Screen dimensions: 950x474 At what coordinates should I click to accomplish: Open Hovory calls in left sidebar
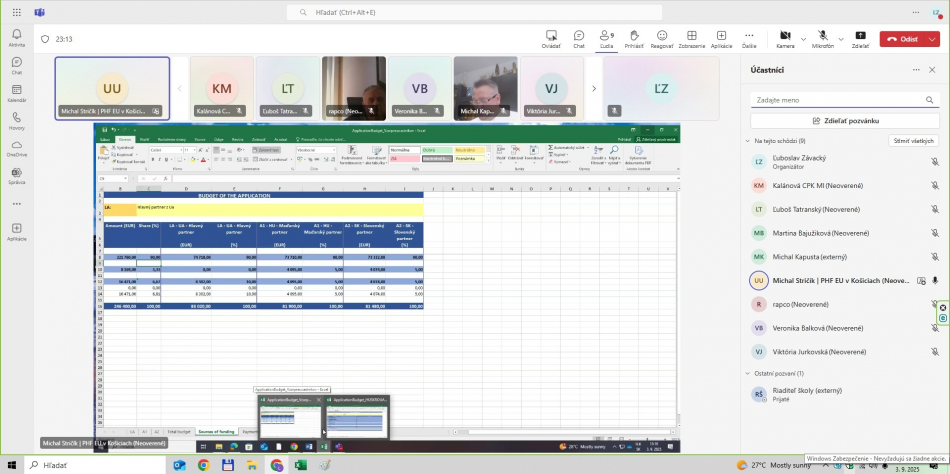click(x=17, y=120)
